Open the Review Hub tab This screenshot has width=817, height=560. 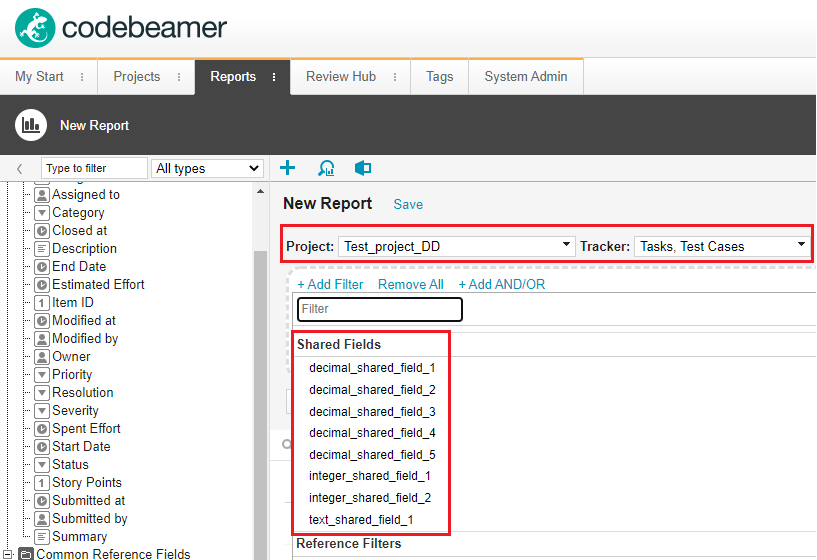tap(341, 77)
